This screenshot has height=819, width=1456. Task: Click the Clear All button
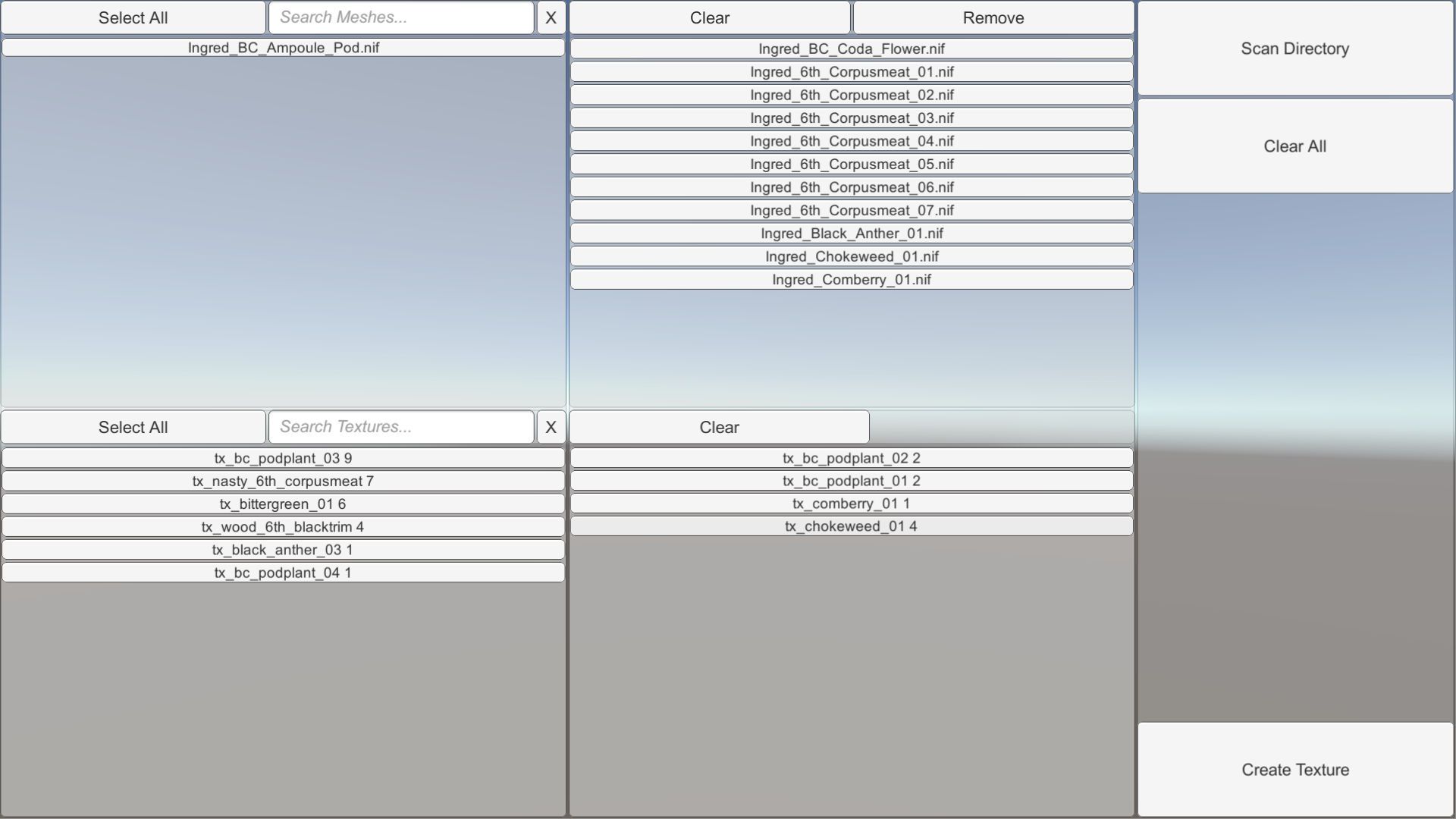click(1295, 146)
